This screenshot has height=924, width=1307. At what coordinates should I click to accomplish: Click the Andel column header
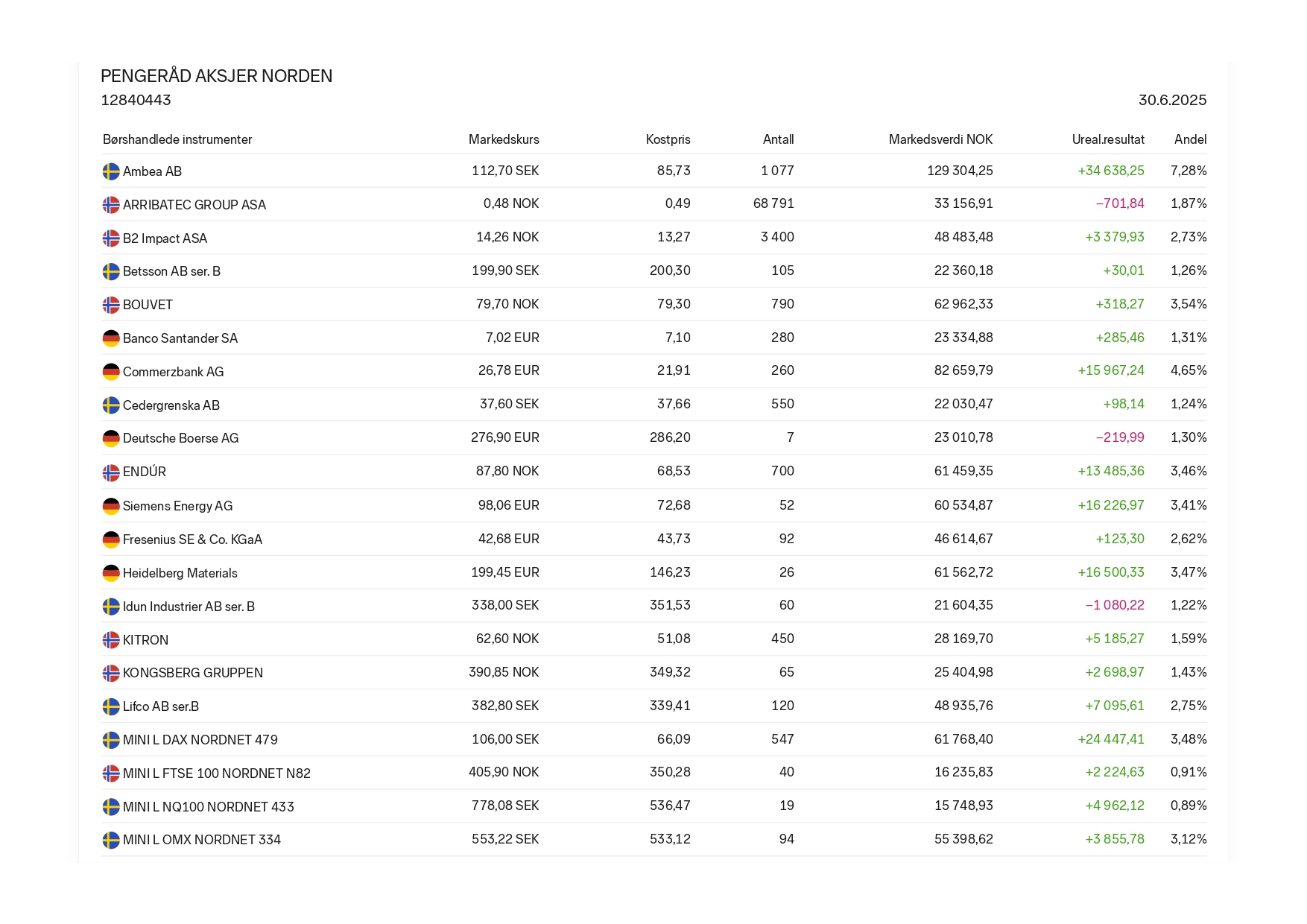[1190, 139]
